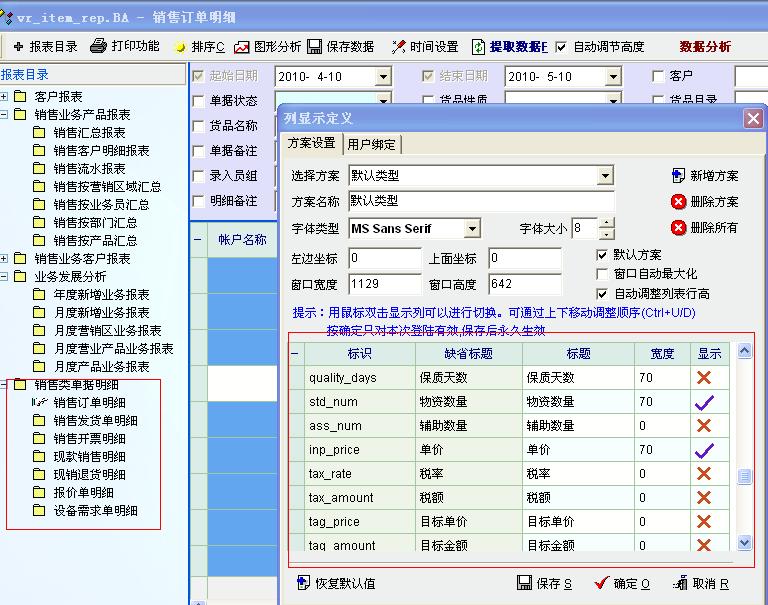Click 恢复默认值 restore defaults icon
This screenshot has height=605, width=768.
(304, 583)
